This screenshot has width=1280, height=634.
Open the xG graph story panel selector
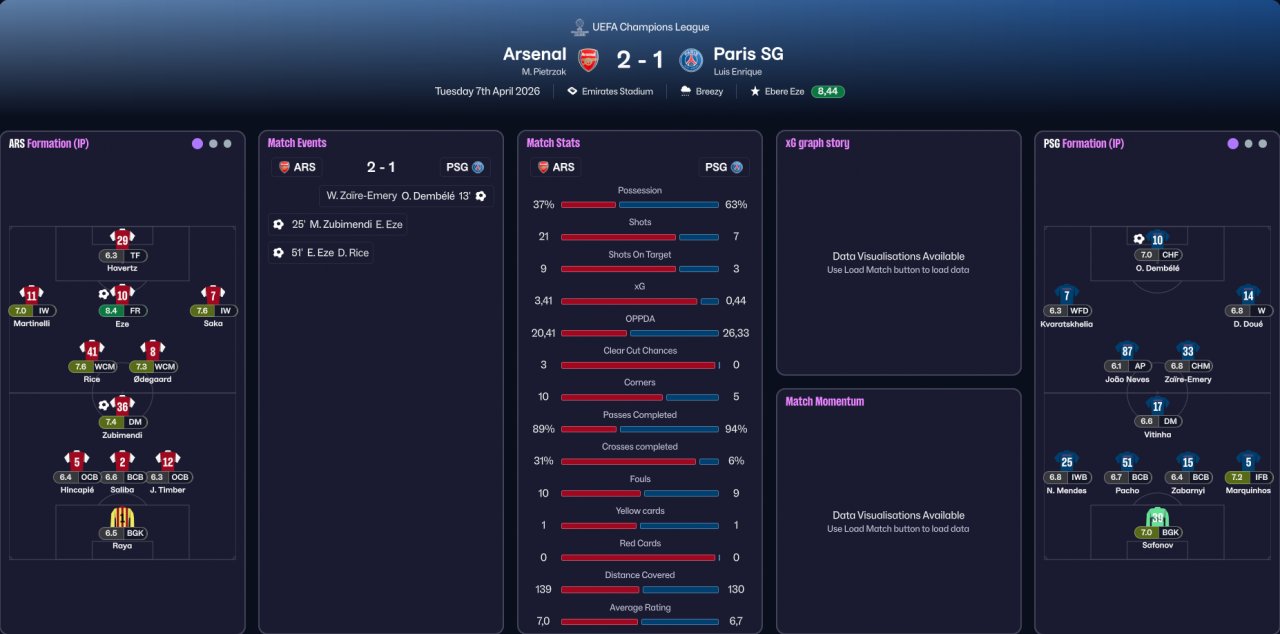click(x=817, y=143)
